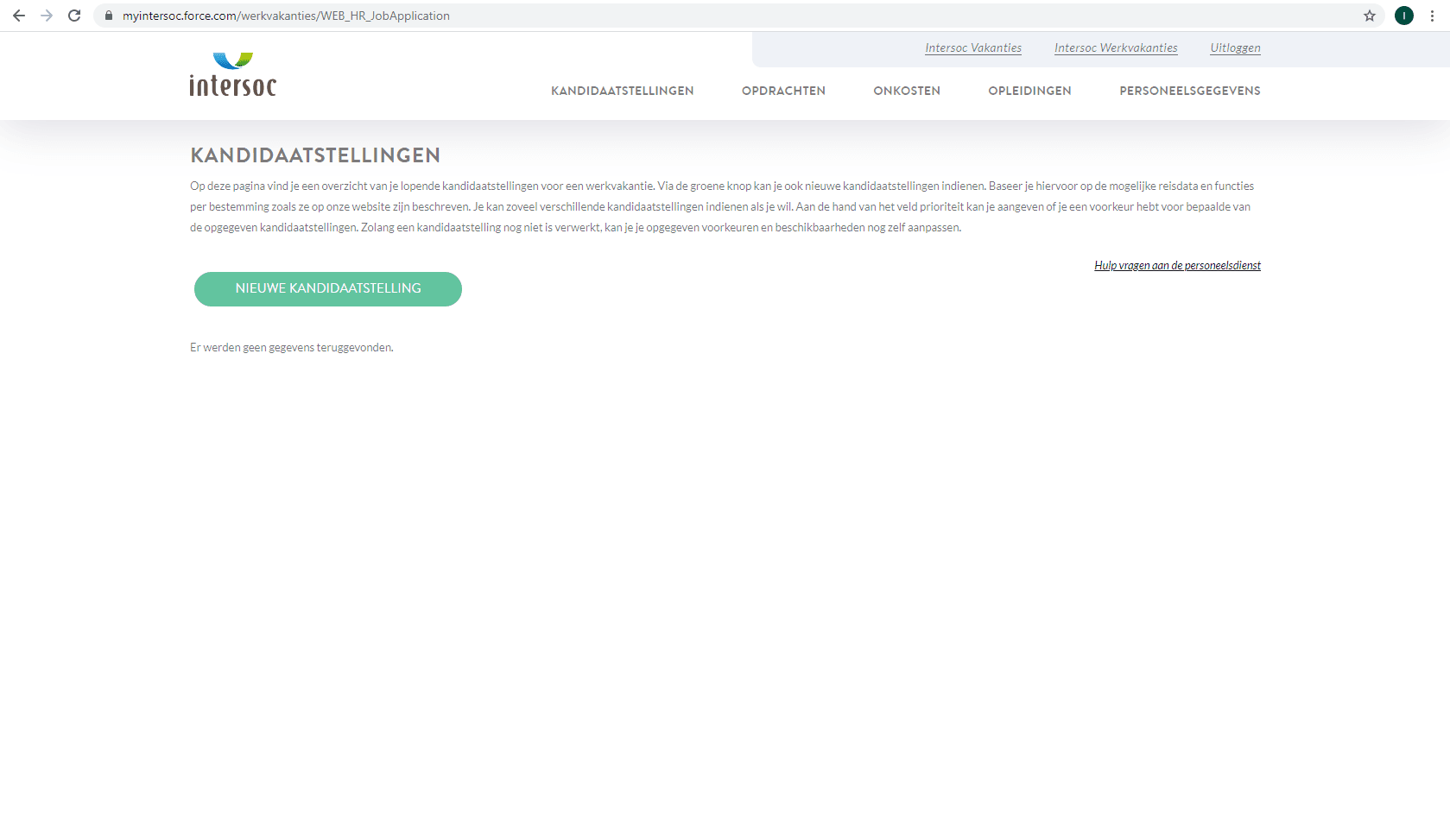Click the Nieuwe Kandidaatstelling button
1450x840 pixels.
pos(328,289)
